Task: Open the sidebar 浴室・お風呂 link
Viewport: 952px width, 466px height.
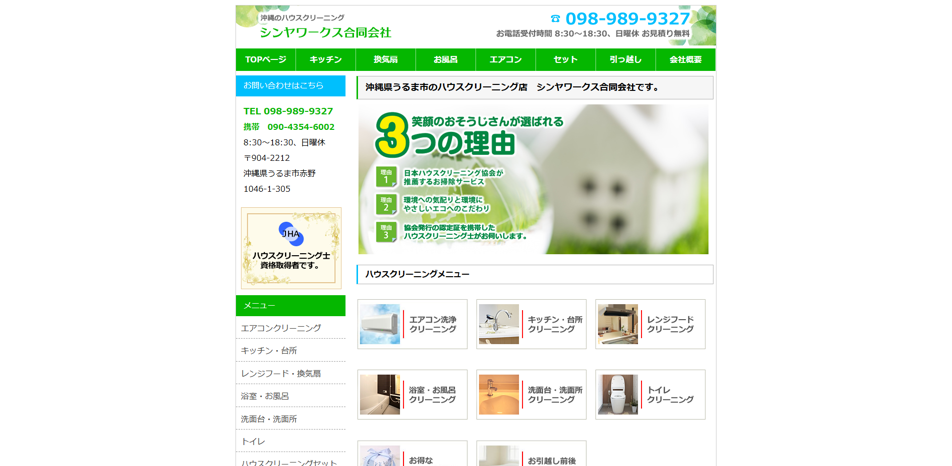Action: tap(265, 396)
